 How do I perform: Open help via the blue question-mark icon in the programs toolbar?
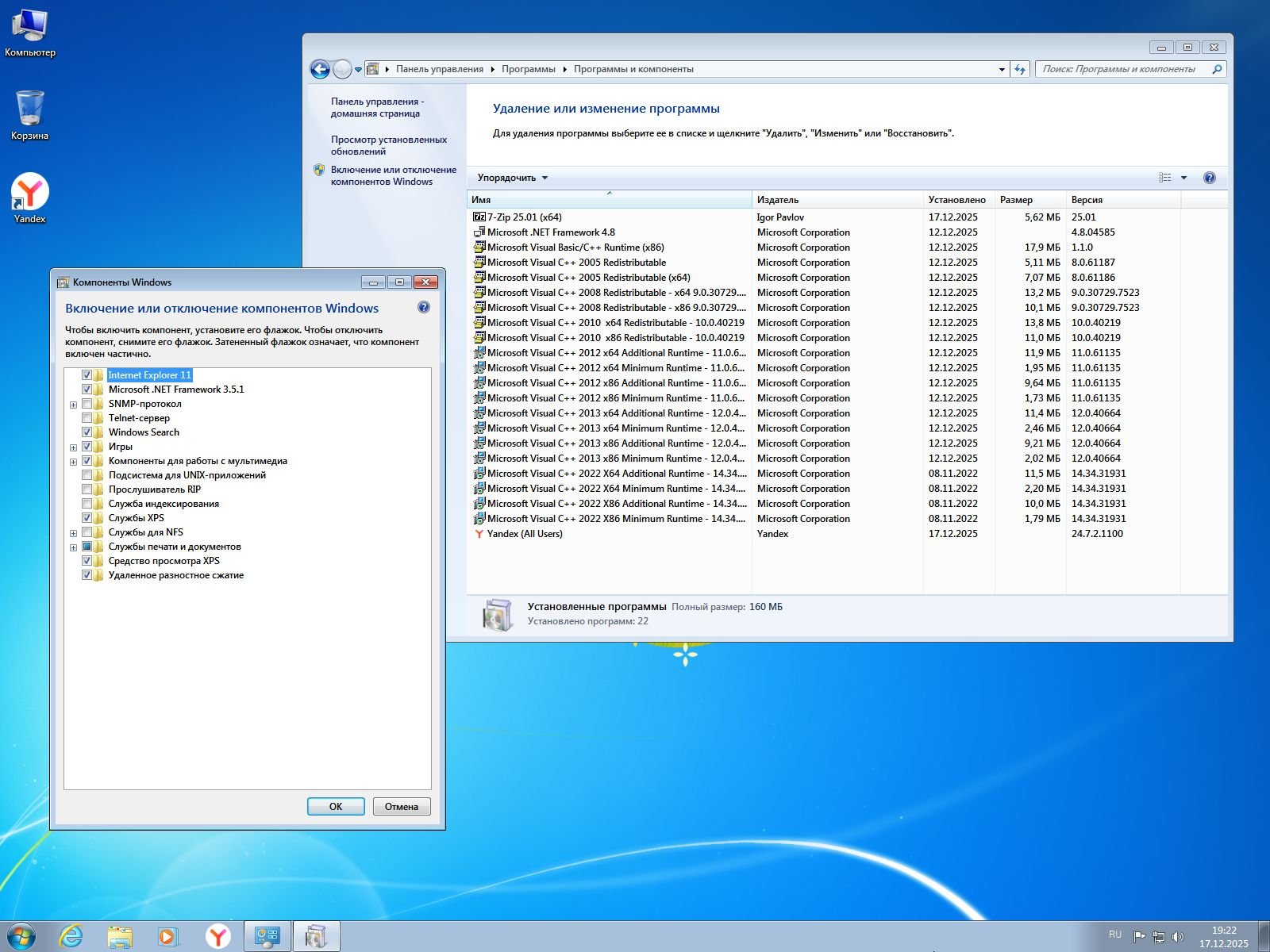tap(1209, 178)
